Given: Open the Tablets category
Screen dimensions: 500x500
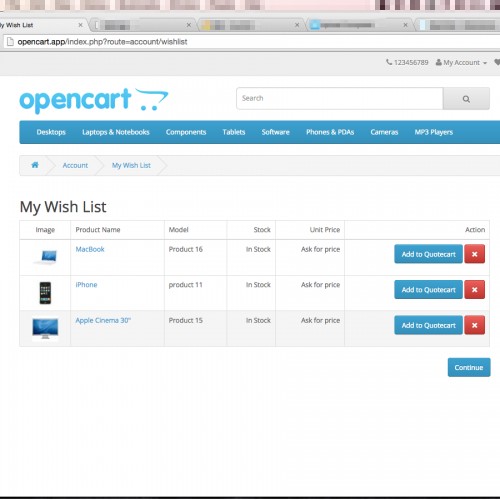Looking at the screenshot, I should click(234, 132).
